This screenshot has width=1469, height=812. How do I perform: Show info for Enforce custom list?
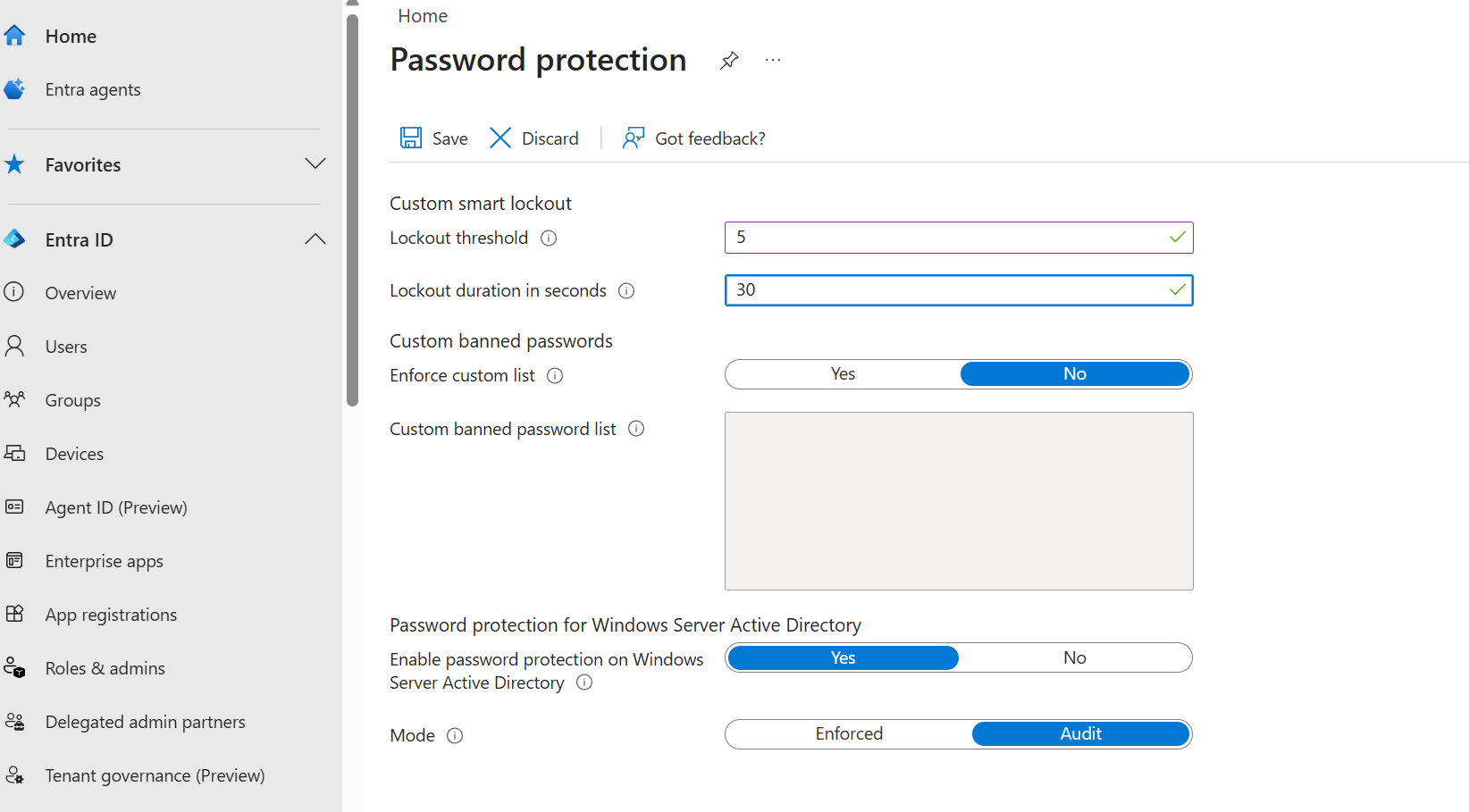pyautogui.click(x=555, y=376)
